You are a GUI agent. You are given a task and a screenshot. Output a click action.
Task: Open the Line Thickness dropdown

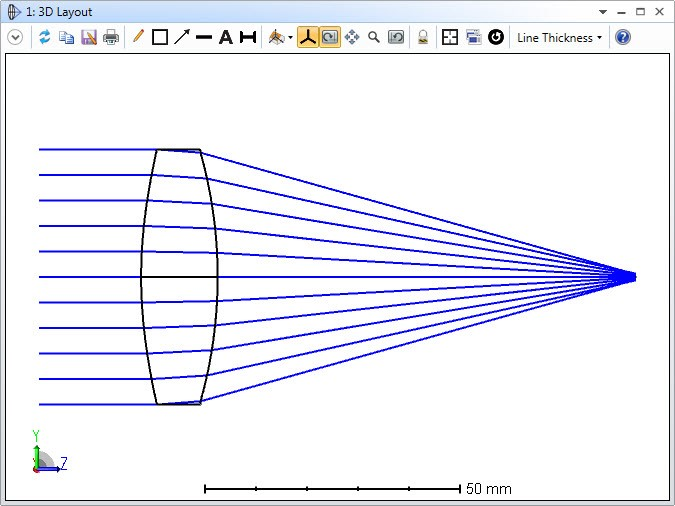[x=559, y=37]
